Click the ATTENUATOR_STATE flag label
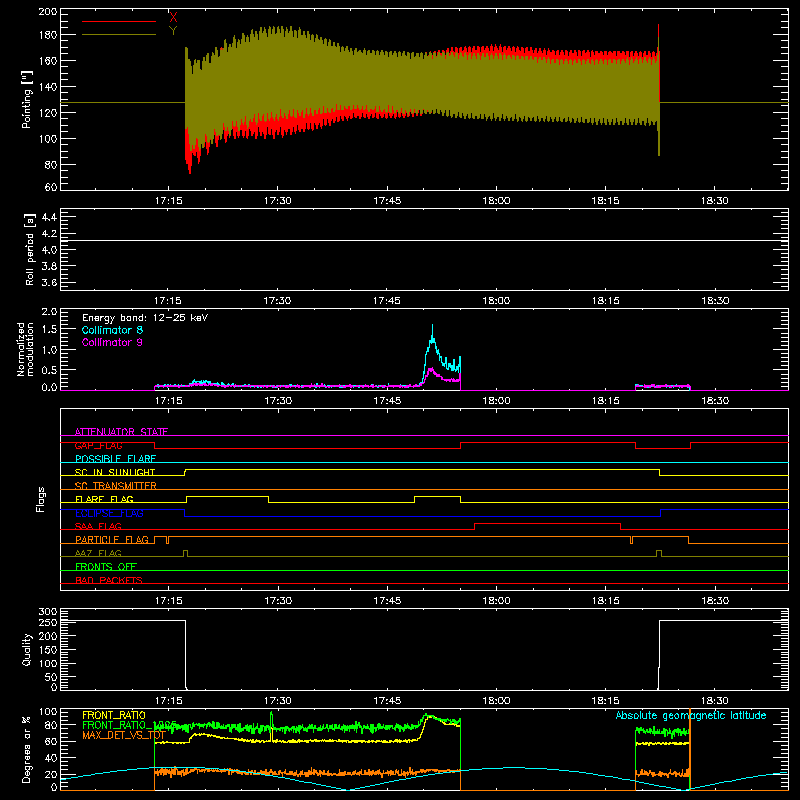800x800 pixels. coord(121,432)
